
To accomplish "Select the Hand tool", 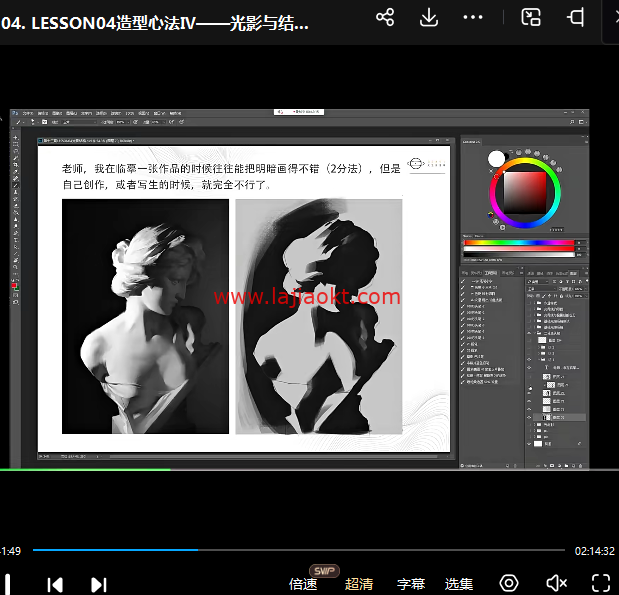I will 16,260.
